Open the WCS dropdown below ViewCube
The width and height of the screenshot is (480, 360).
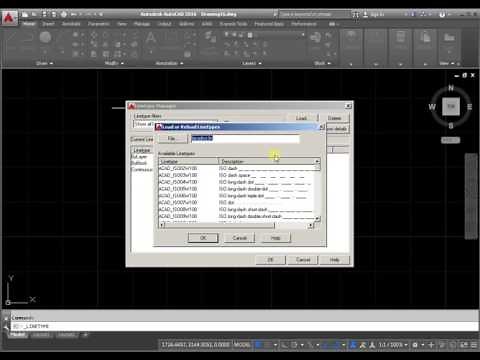(451, 140)
